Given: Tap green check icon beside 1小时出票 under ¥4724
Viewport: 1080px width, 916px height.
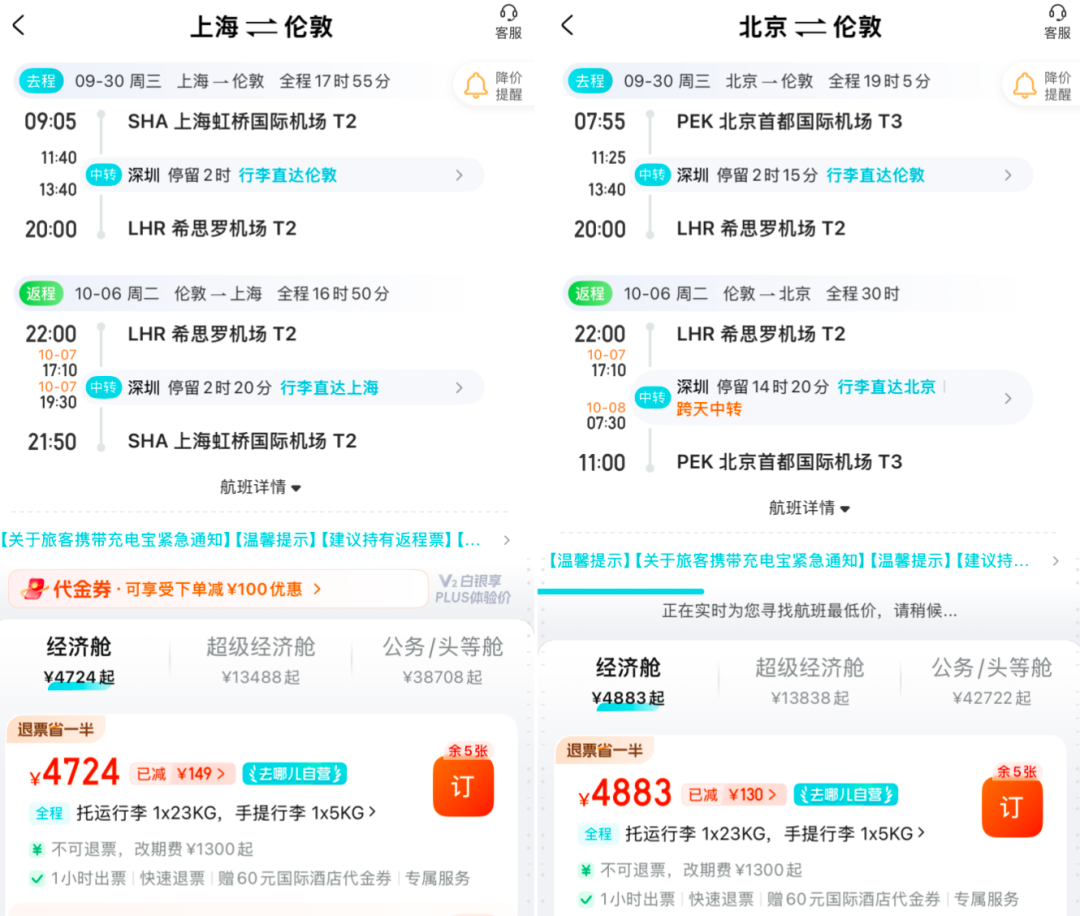Looking at the screenshot, I should 37,878.
